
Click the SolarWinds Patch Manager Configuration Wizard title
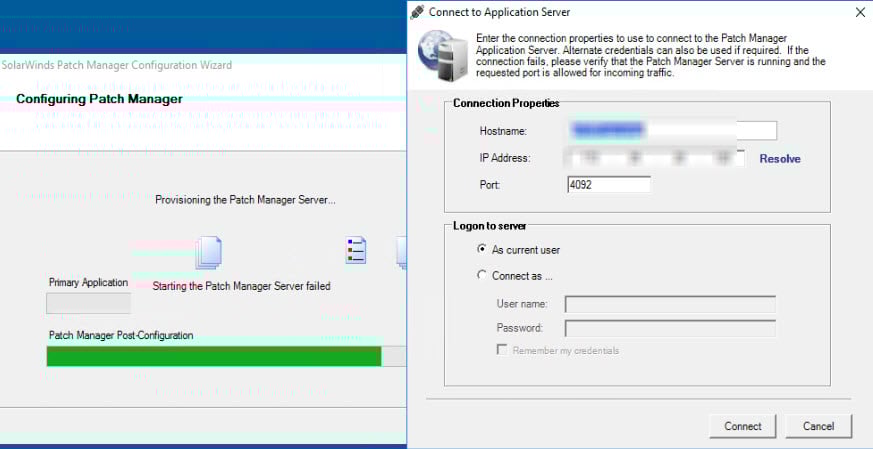click(116, 65)
